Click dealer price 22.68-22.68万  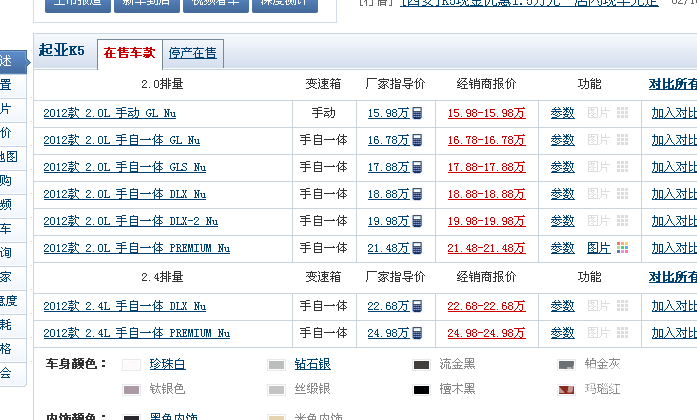[x=487, y=306]
